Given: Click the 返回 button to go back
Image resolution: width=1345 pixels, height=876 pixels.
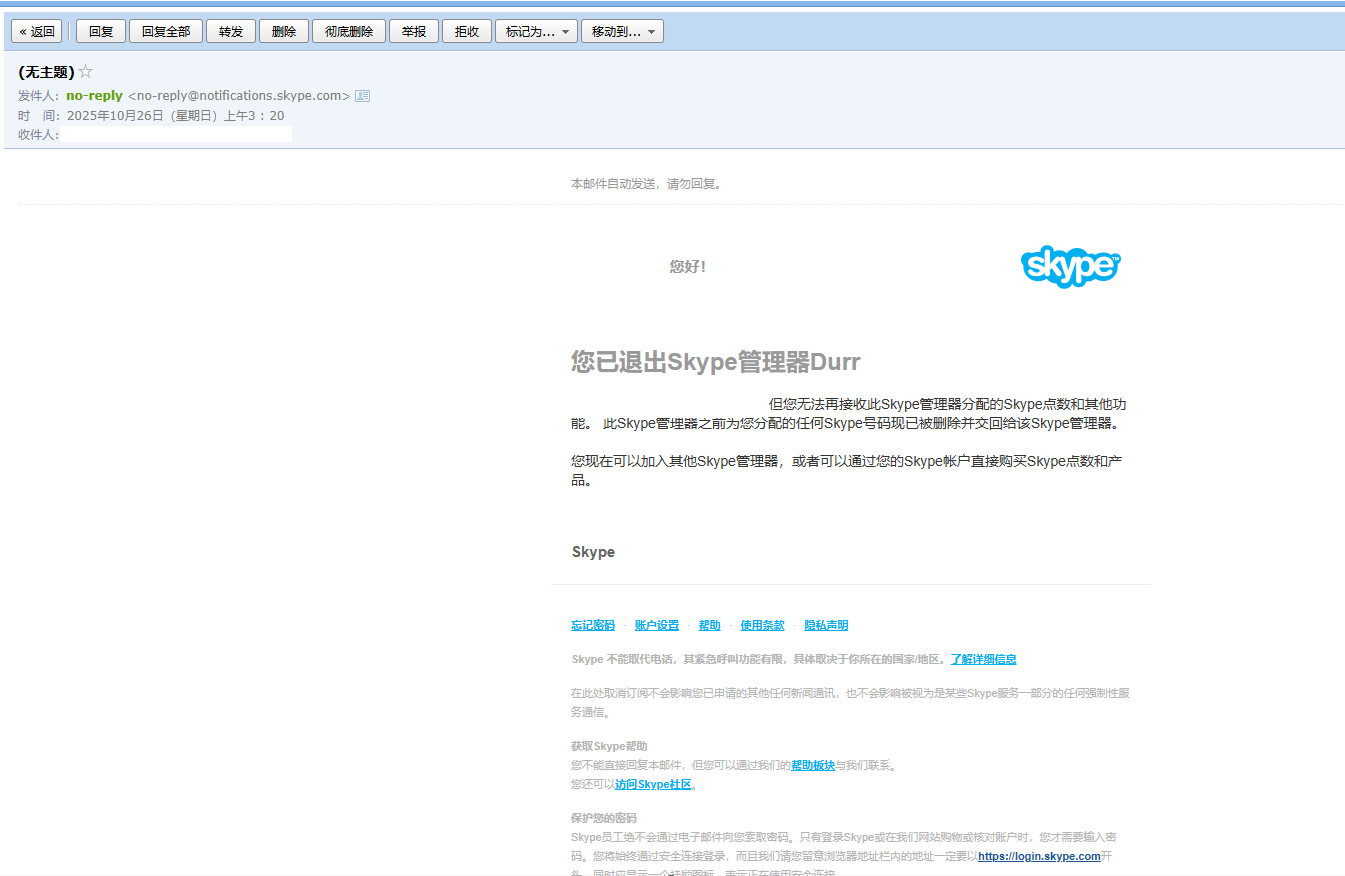Looking at the screenshot, I should (36, 30).
